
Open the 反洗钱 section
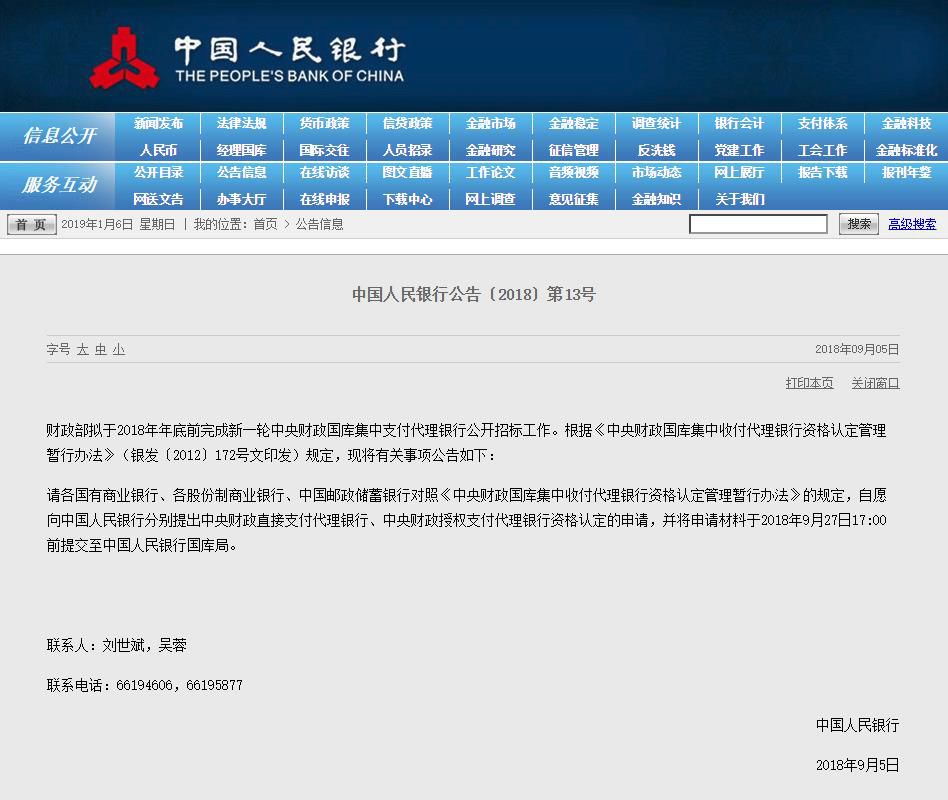click(656, 150)
